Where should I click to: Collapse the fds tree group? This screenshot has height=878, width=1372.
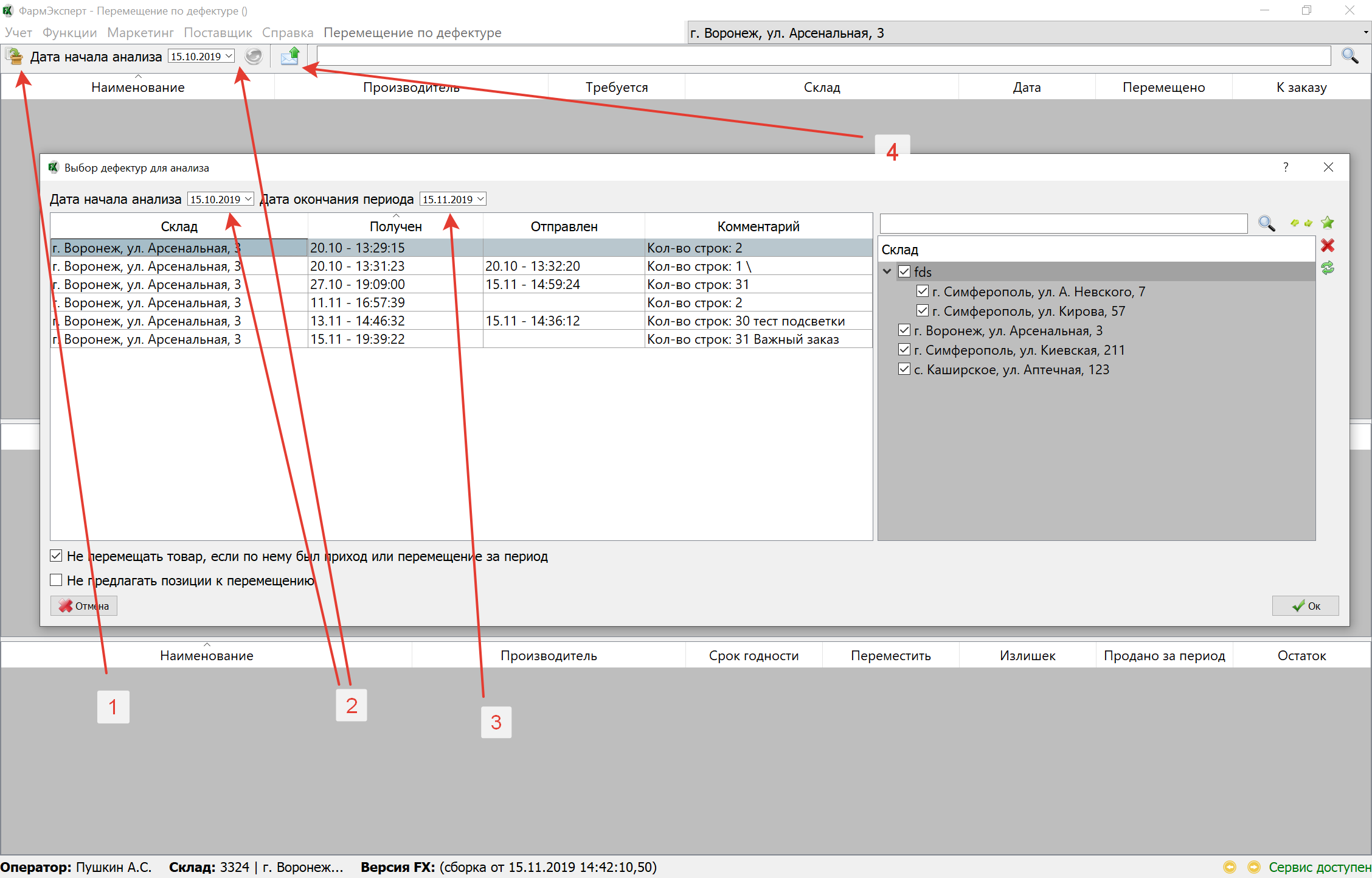[x=887, y=272]
